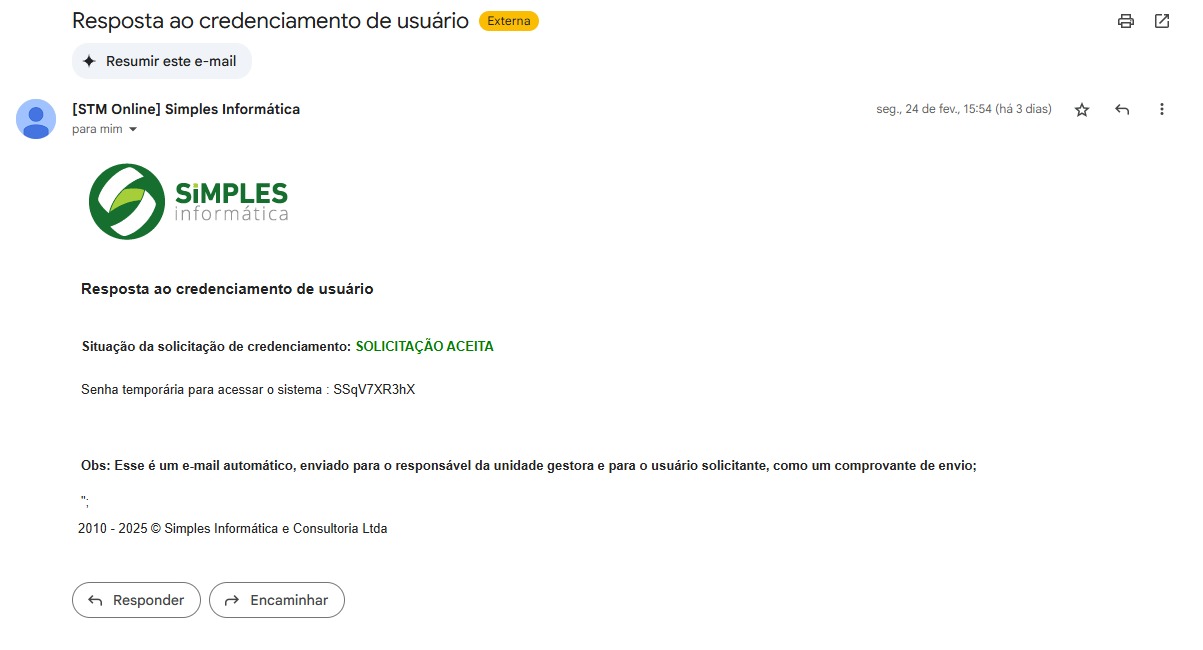Click the bold heading inside the email body

click(x=227, y=289)
